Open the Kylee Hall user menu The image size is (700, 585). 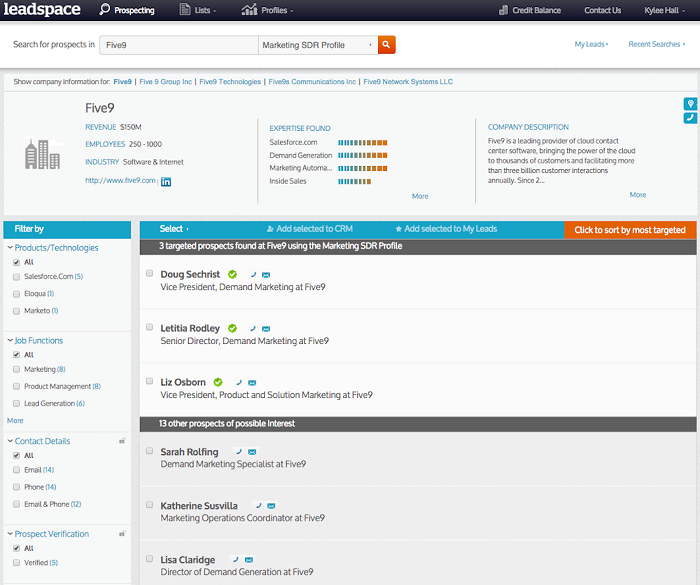[x=664, y=10]
